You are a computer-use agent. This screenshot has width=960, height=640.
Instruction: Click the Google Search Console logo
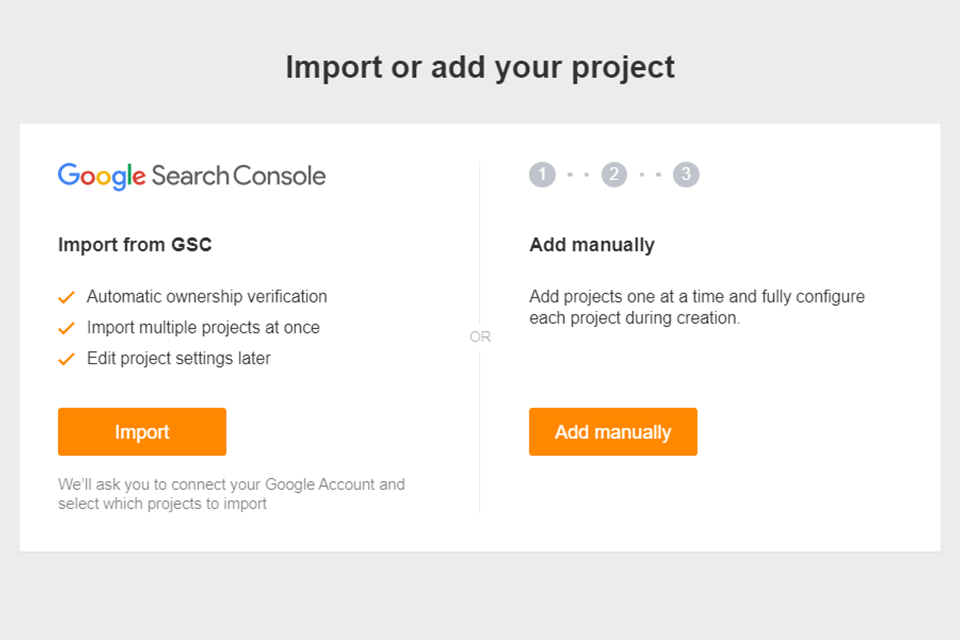192,176
